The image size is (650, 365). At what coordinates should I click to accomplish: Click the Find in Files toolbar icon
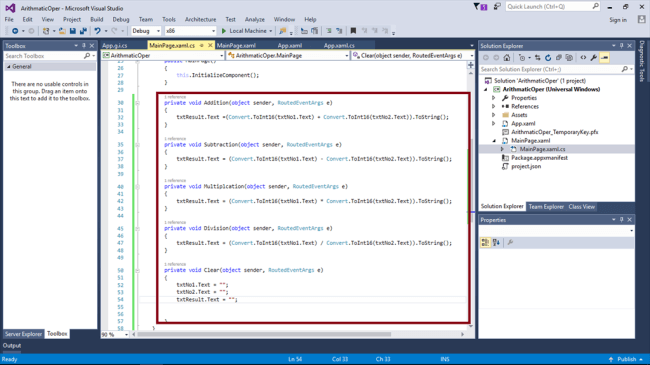(x=283, y=31)
